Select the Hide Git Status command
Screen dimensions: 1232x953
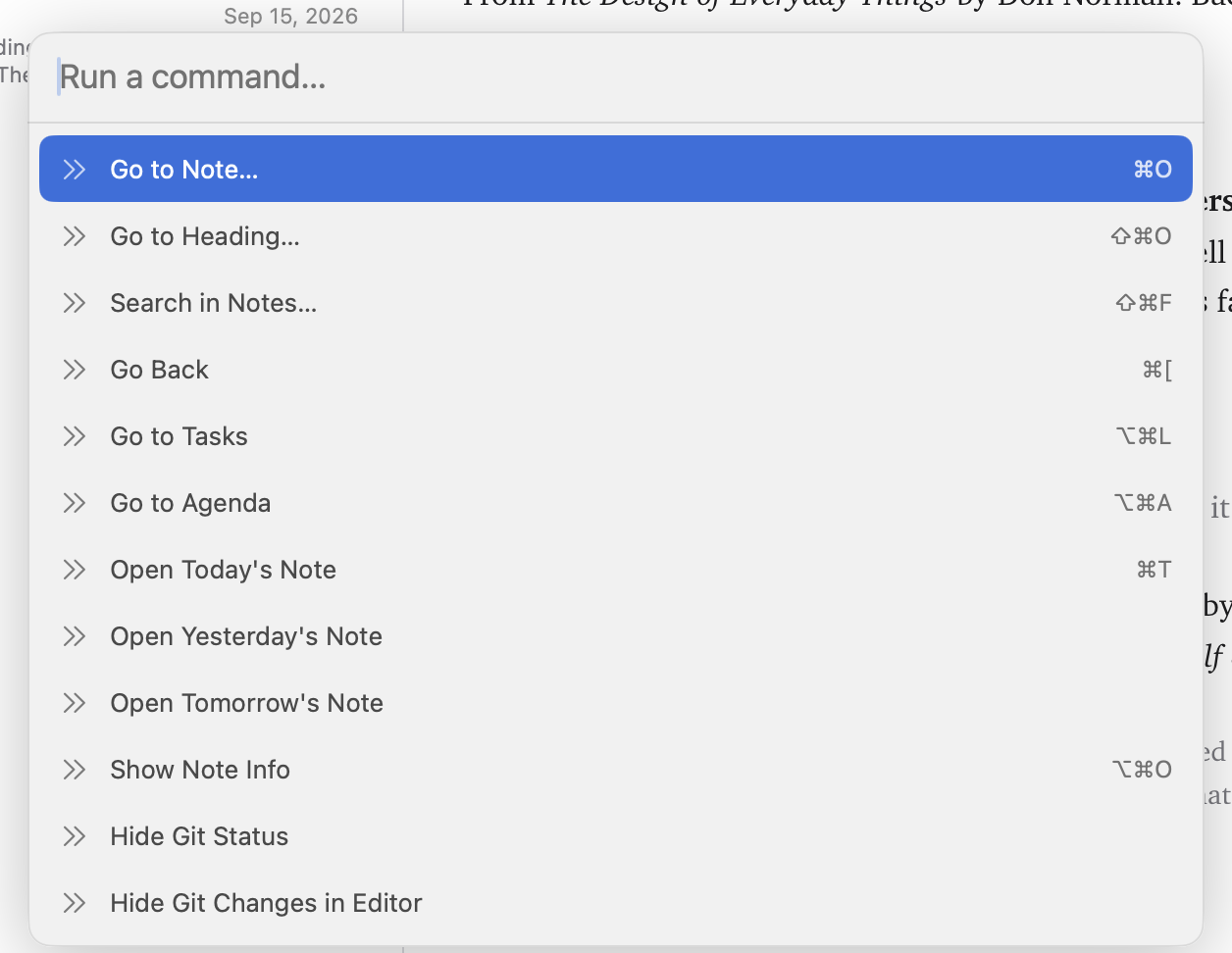(x=616, y=835)
